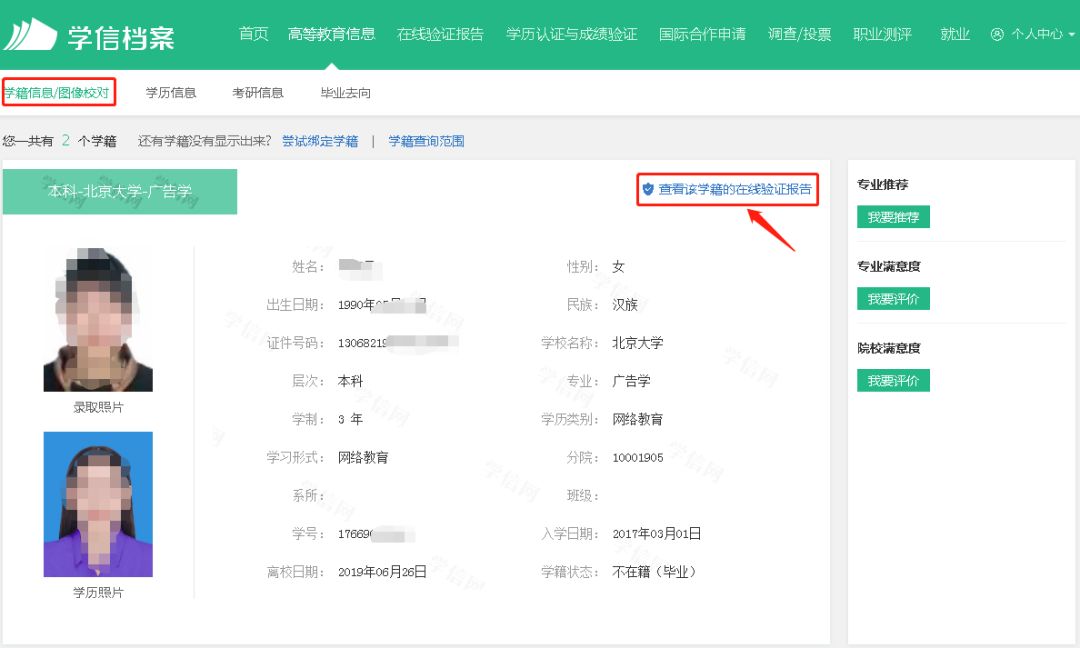
Task: Click the 尝试绑定学籍 link
Action: (x=320, y=141)
